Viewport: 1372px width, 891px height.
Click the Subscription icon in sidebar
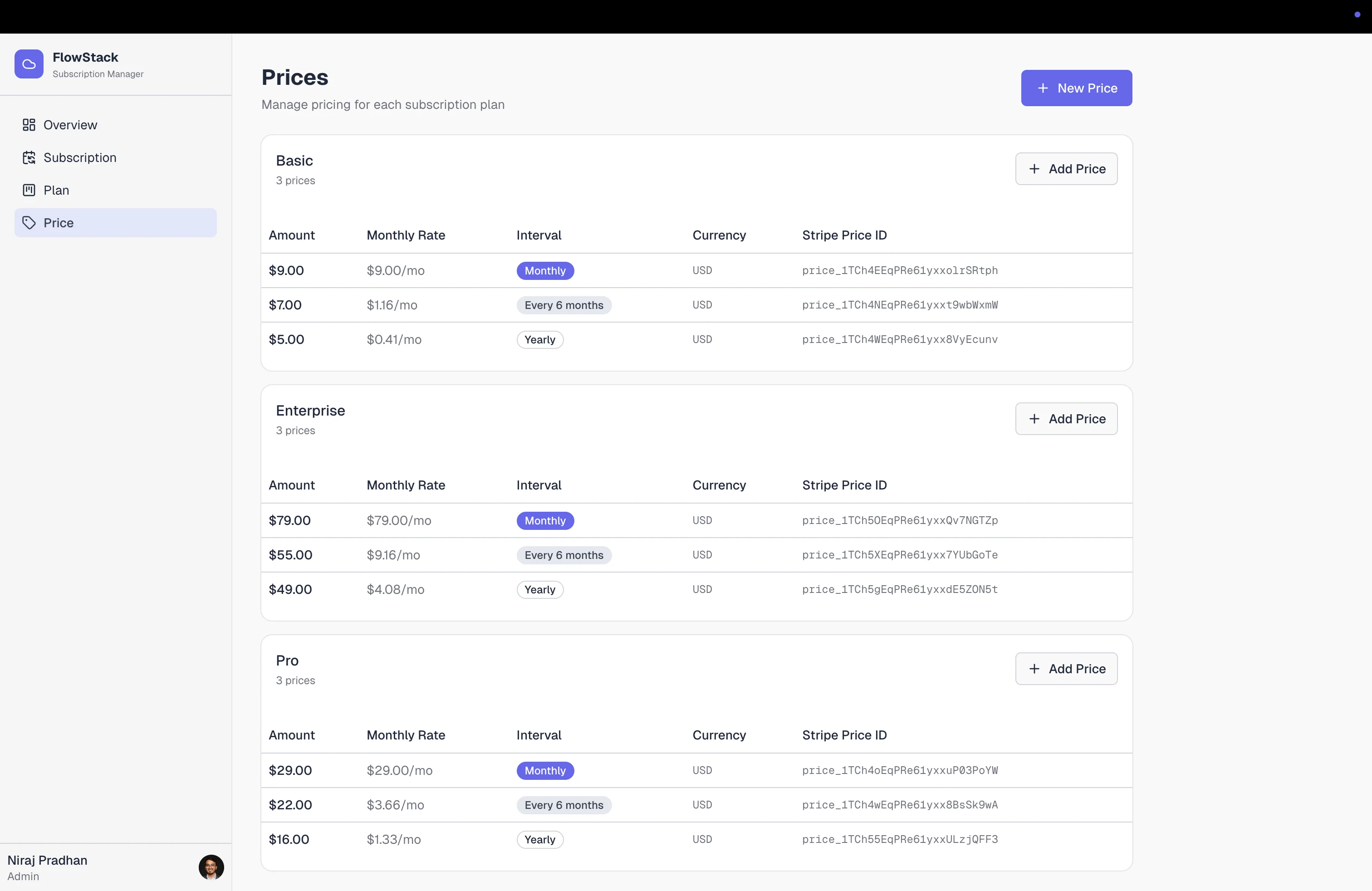tap(29, 157)
